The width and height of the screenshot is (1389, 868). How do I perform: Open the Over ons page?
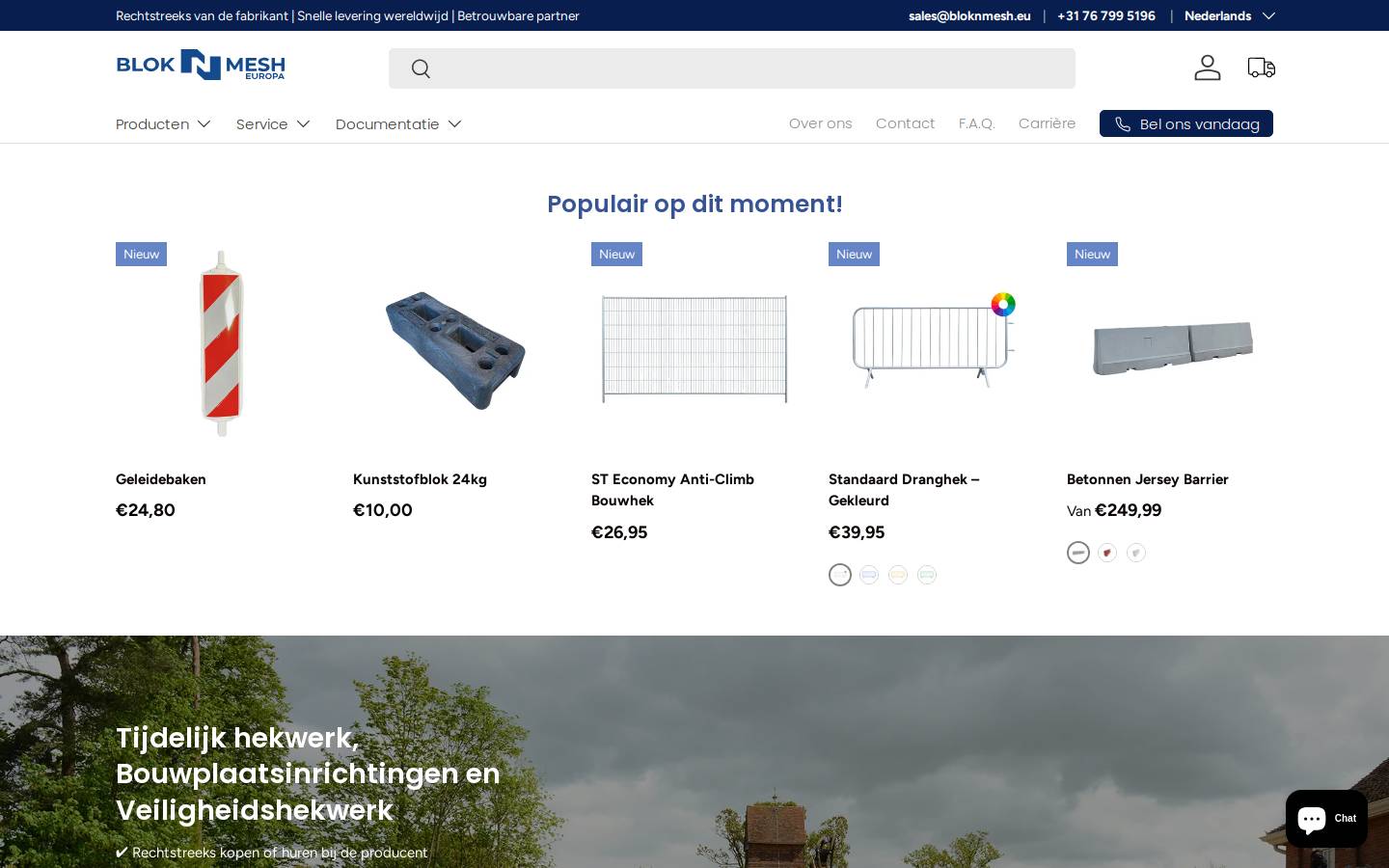pos(821,123)
